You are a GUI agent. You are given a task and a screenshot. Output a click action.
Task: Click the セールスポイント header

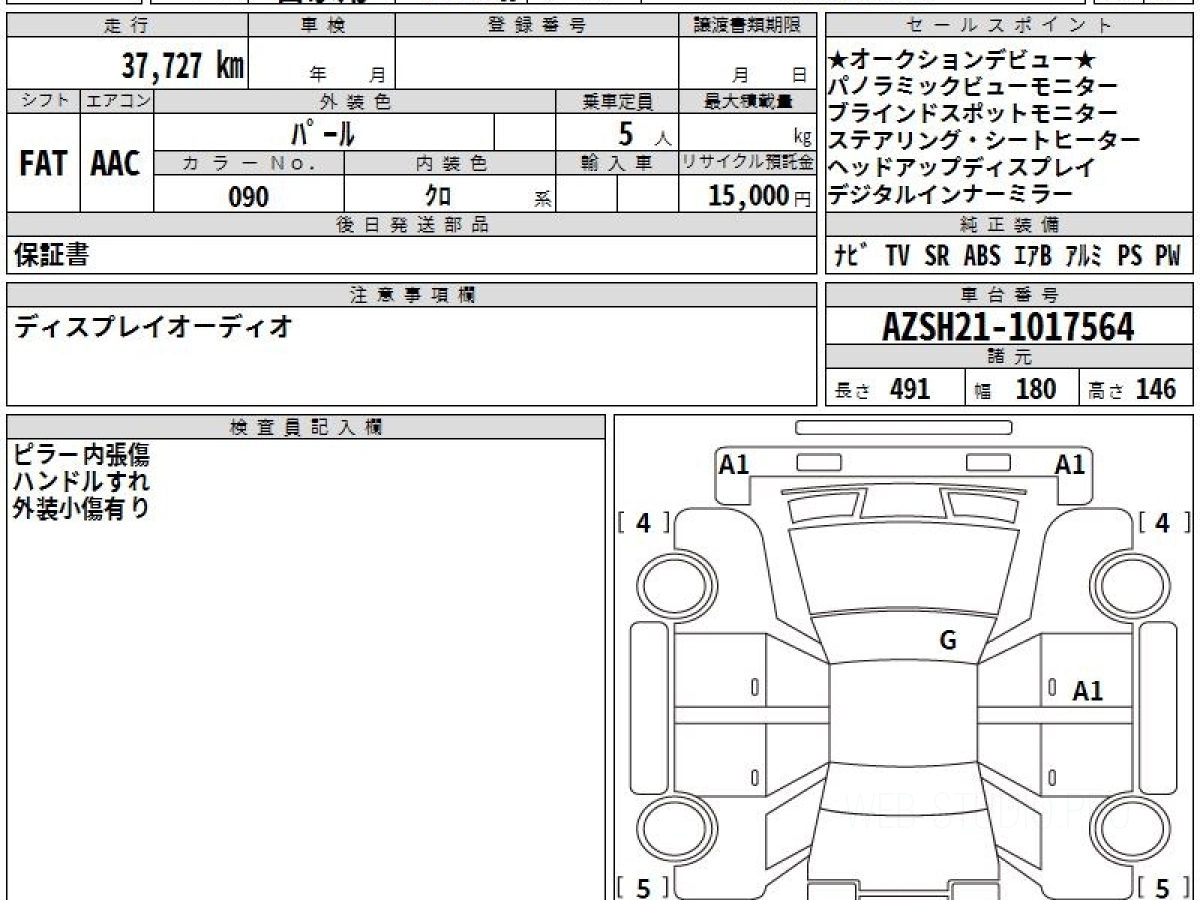pos(1010,26)
